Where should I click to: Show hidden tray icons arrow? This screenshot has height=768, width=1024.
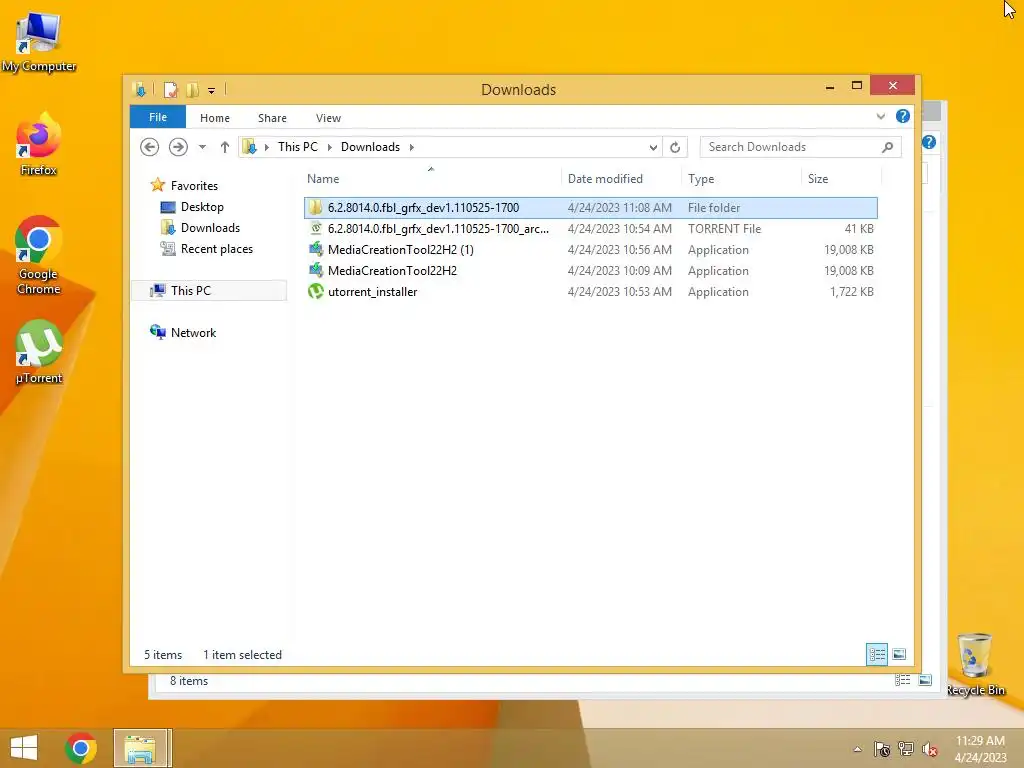857,749
